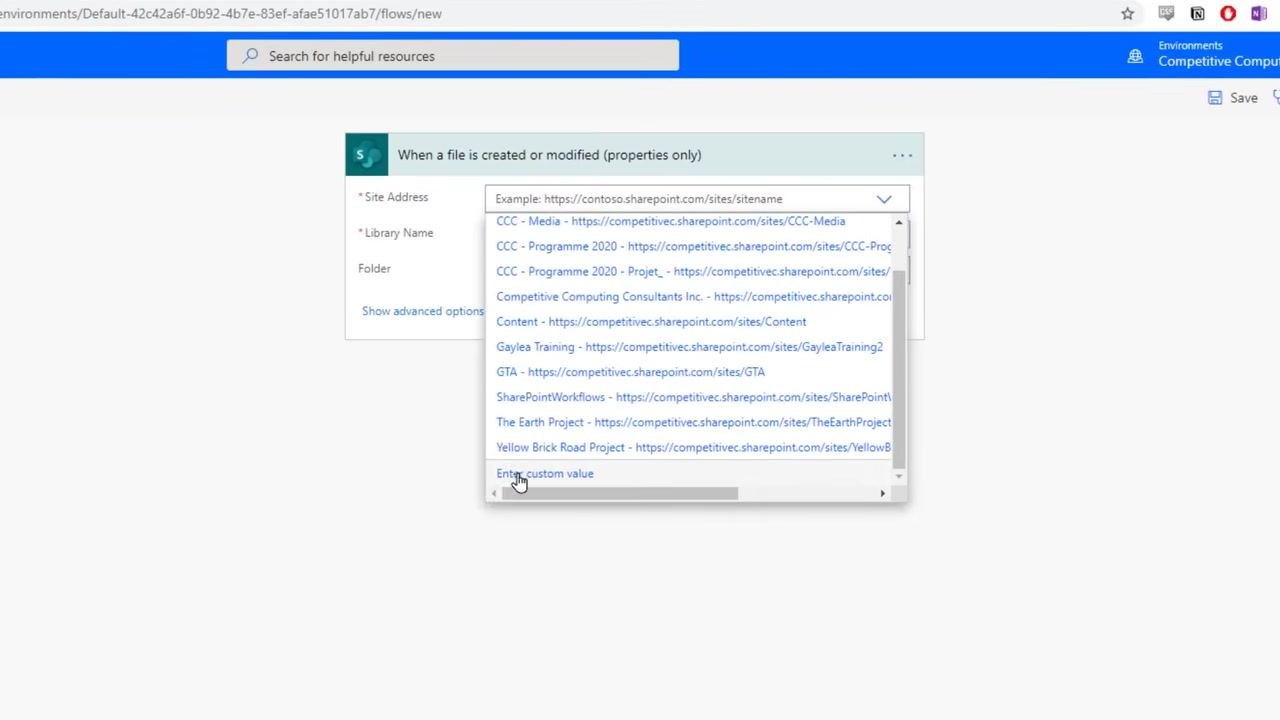Choose The Earth Project site

click(x=693, y=422)
